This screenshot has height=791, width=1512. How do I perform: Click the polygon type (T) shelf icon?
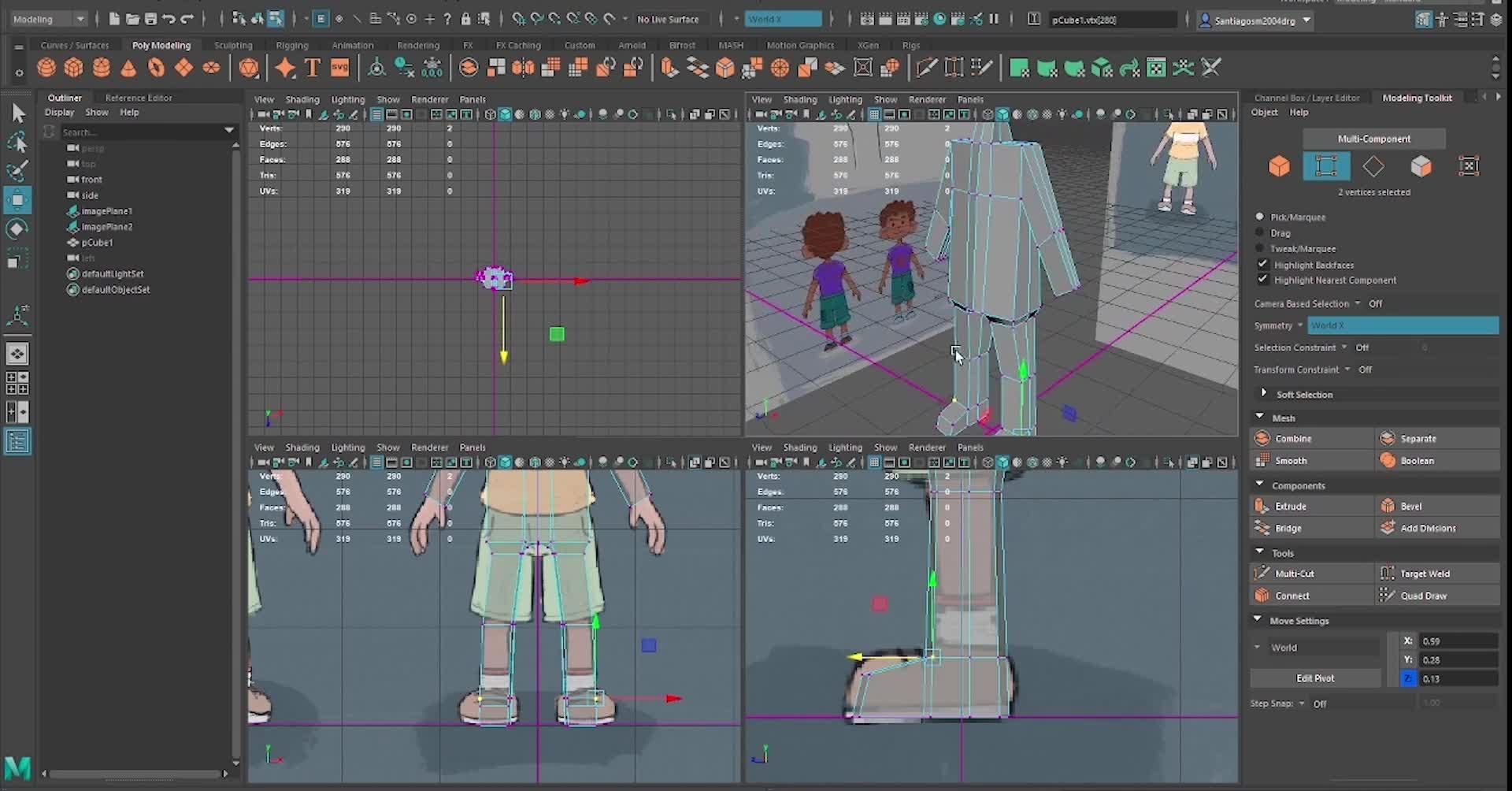point(313,69)
